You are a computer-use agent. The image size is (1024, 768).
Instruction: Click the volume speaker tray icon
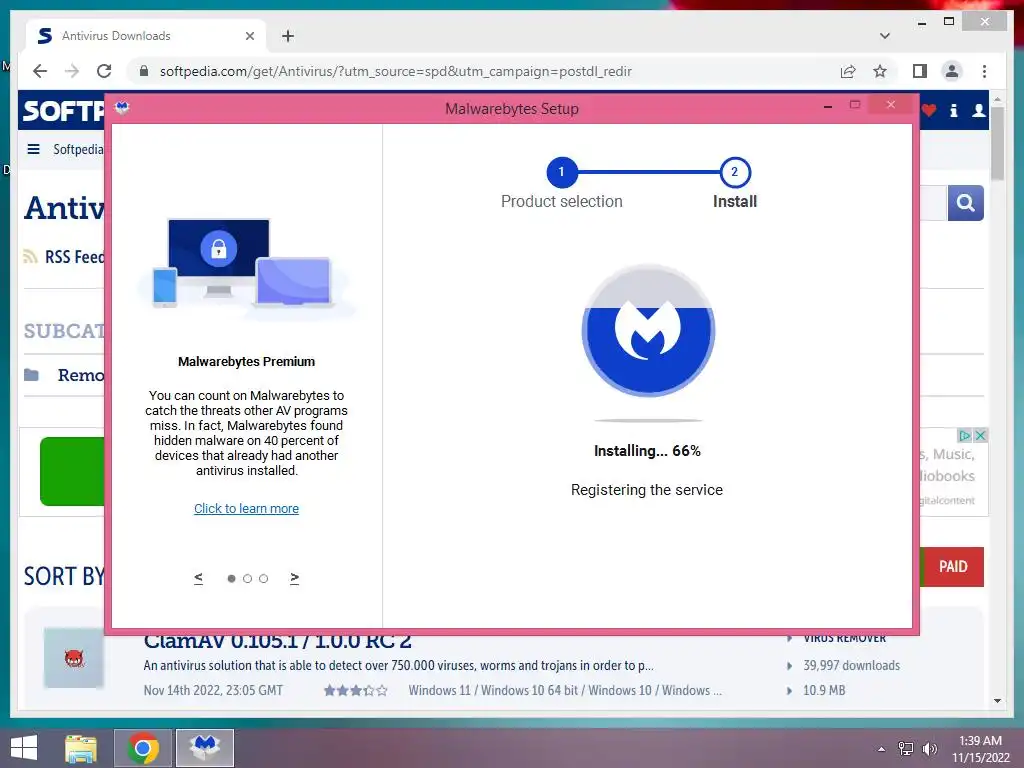[x=929, y=748]
